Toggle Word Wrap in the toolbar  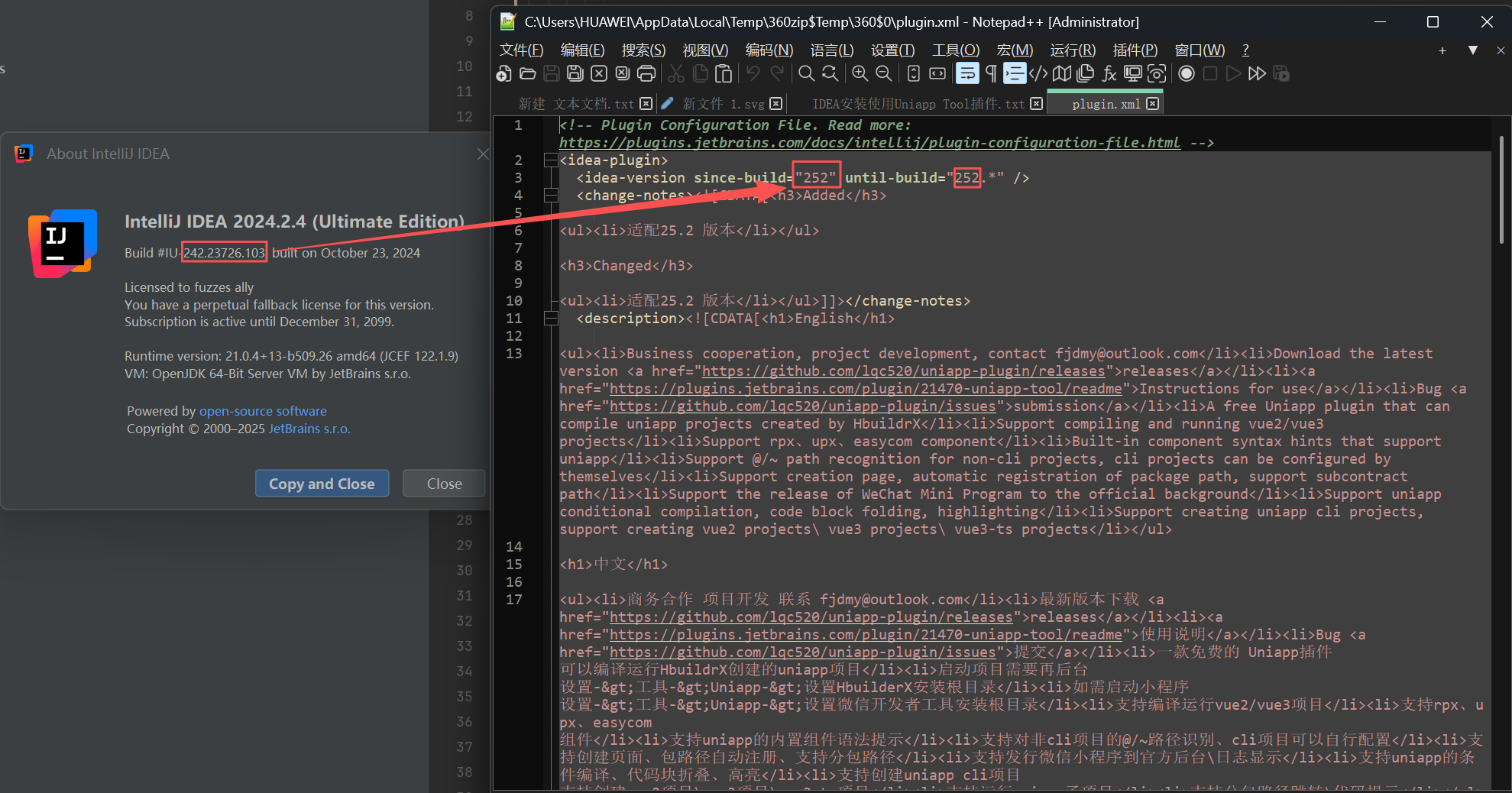pyautogui.click(x=967, y=74)
